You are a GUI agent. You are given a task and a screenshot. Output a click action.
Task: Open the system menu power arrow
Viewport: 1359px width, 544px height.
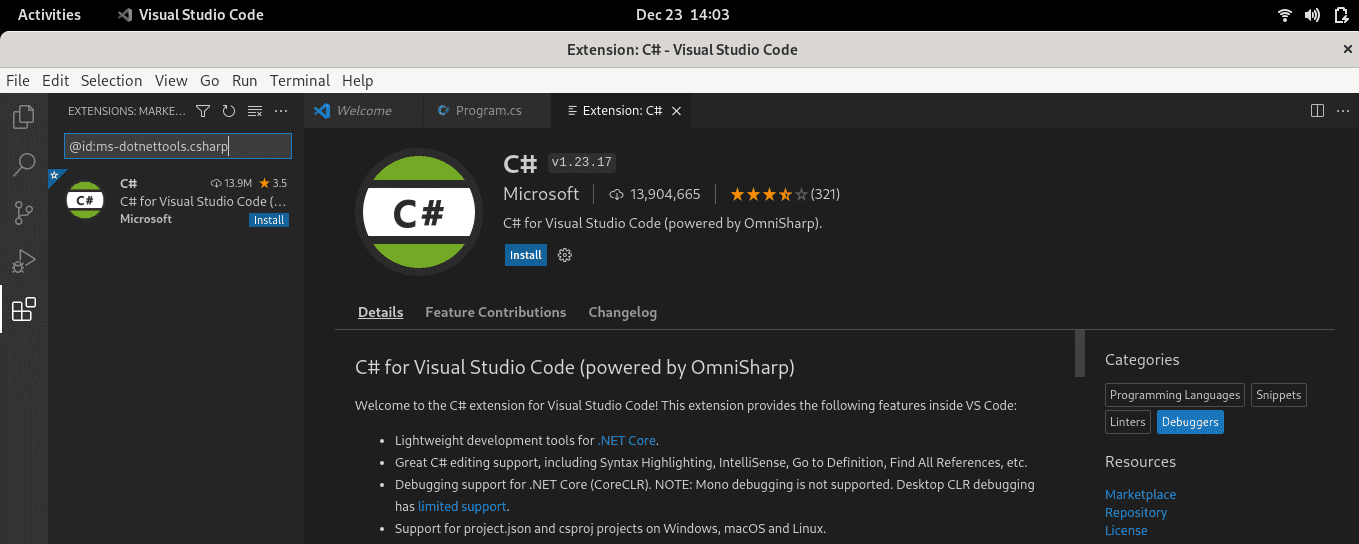pos(1341,15)
